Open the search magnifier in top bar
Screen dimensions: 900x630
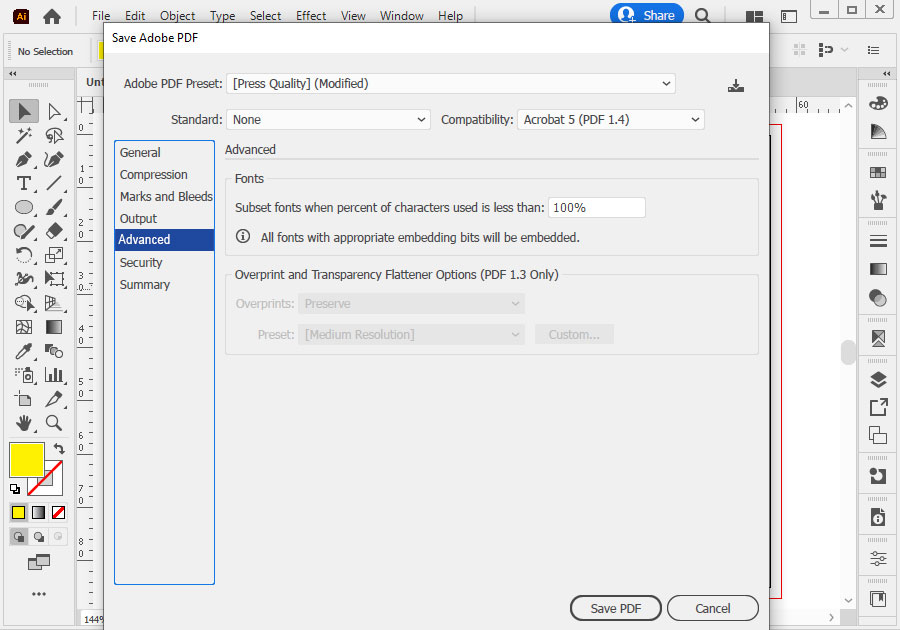pos(702,15)
